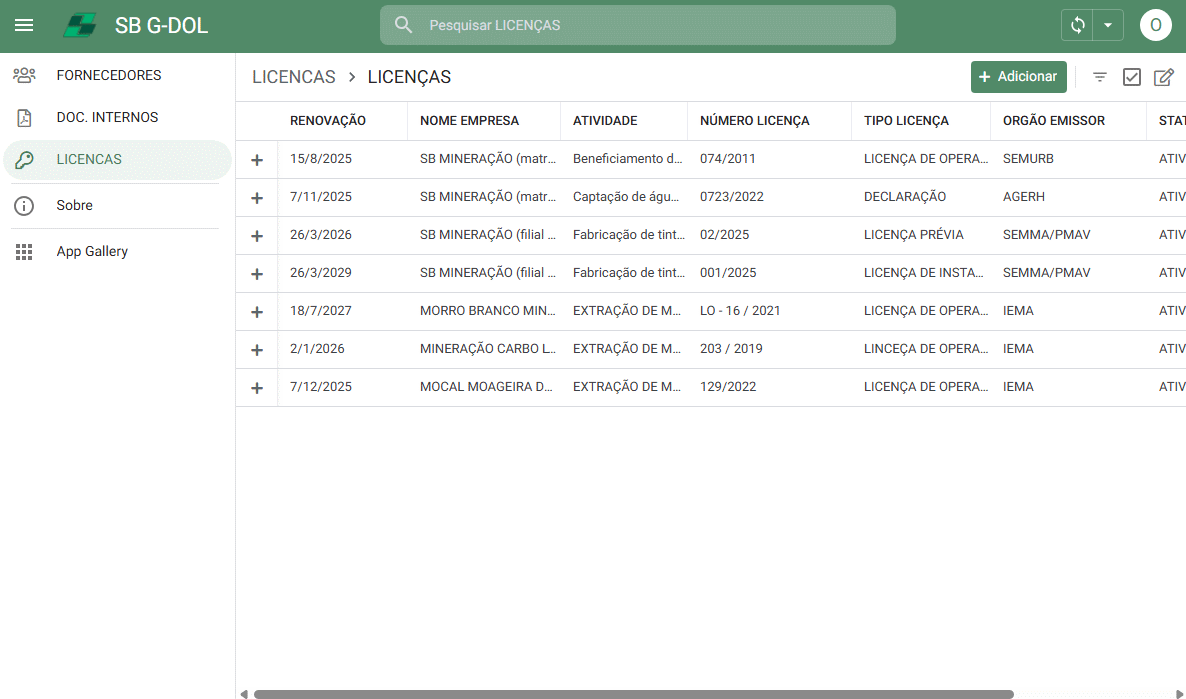Navigate via the LICENCAS breadcrumb link
Image resolution: width=1186 pixels, height=699 pixels.
[x=293, y=76]
